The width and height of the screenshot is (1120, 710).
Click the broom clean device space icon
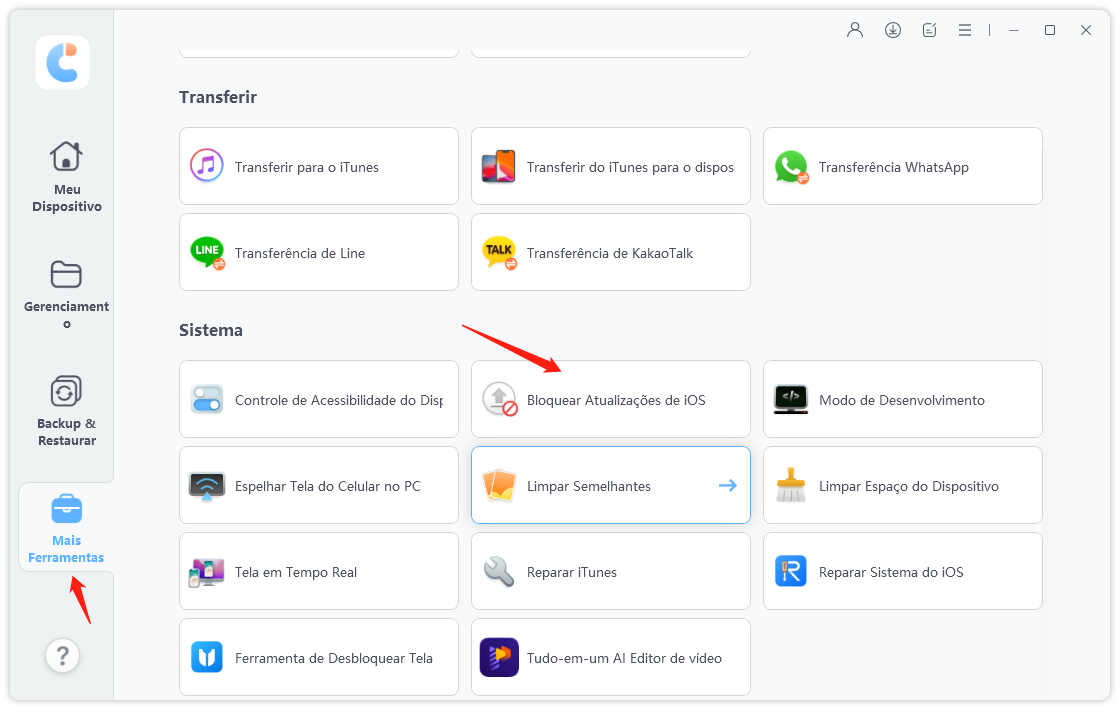pyautogui.click(x=791, y=486)
